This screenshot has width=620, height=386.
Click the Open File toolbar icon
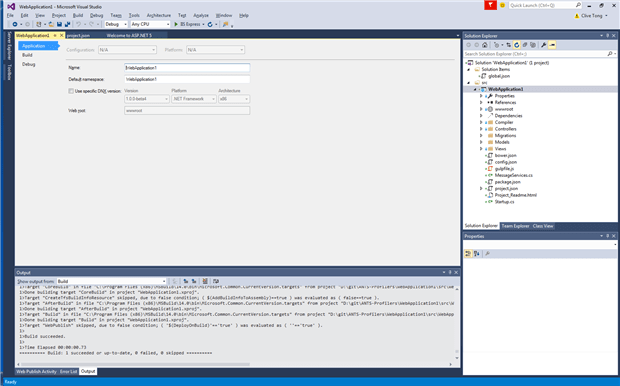pos(51,24)
